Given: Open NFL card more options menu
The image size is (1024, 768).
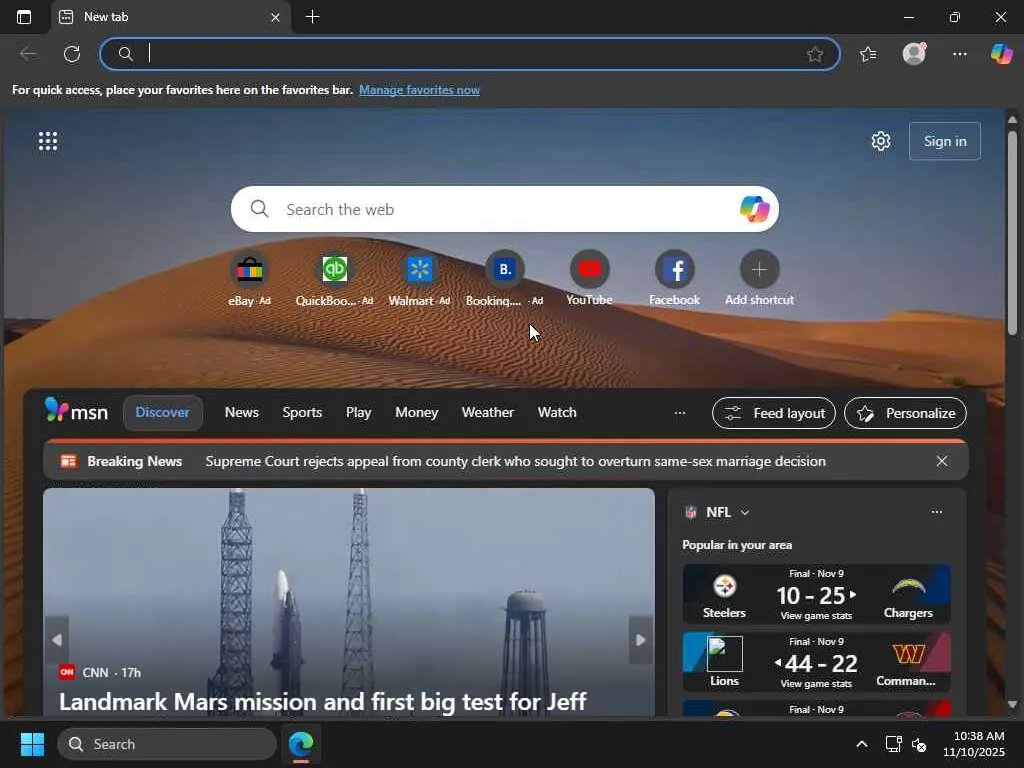Looking at the screenshot, I should (936, 512).
